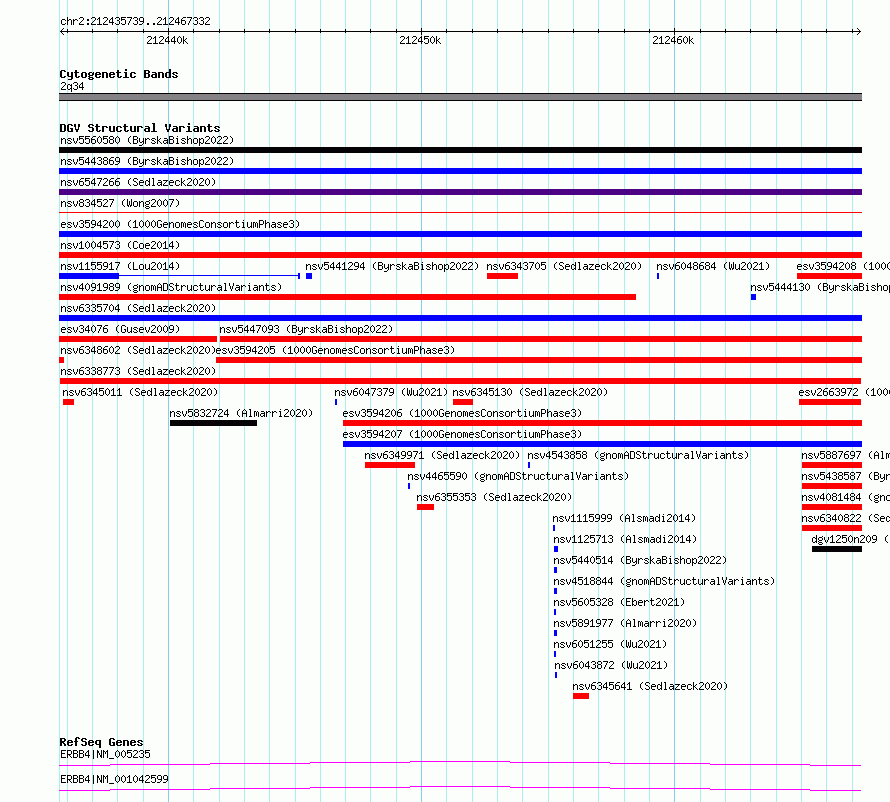Click the DGV Structural Variants track title
The height and width of the screenshot is (802, 890).
140,128
